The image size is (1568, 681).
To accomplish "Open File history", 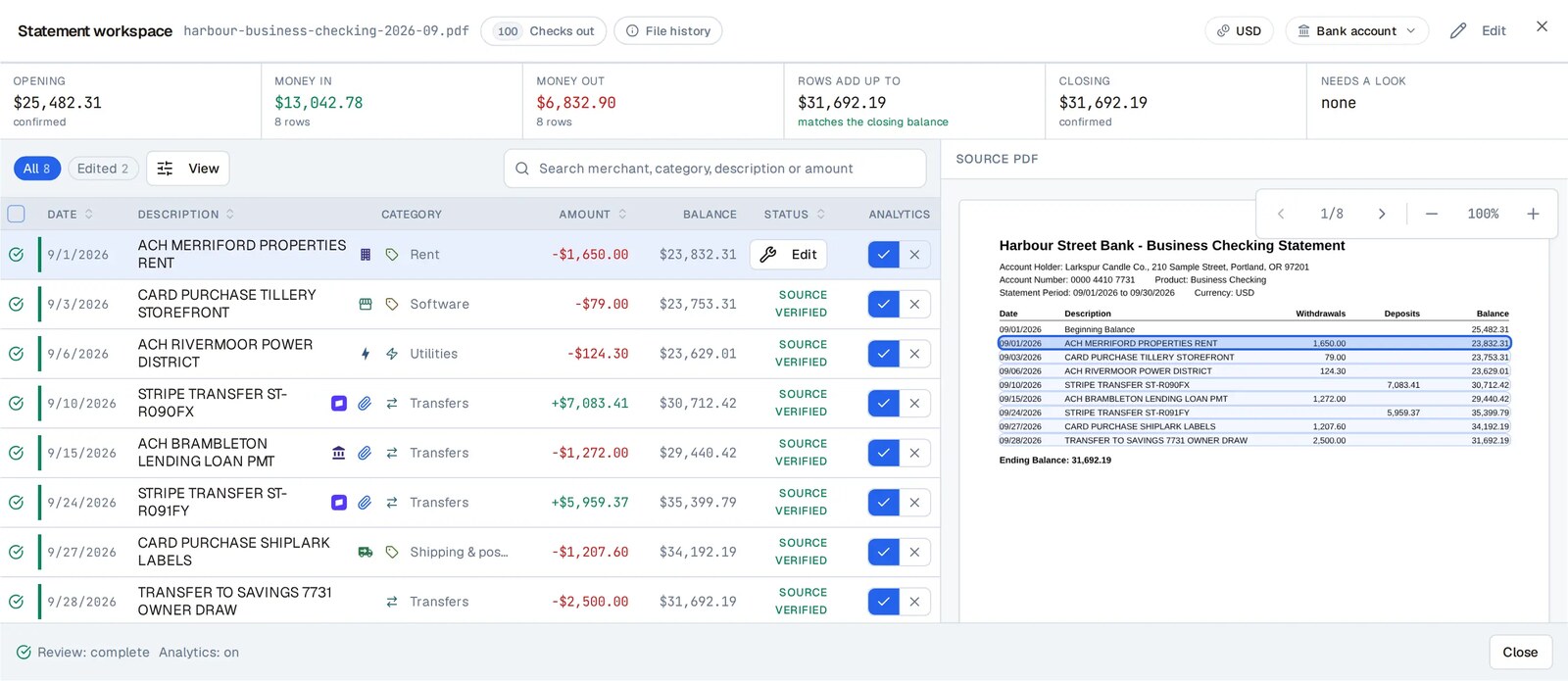I will tap(668, 31).
